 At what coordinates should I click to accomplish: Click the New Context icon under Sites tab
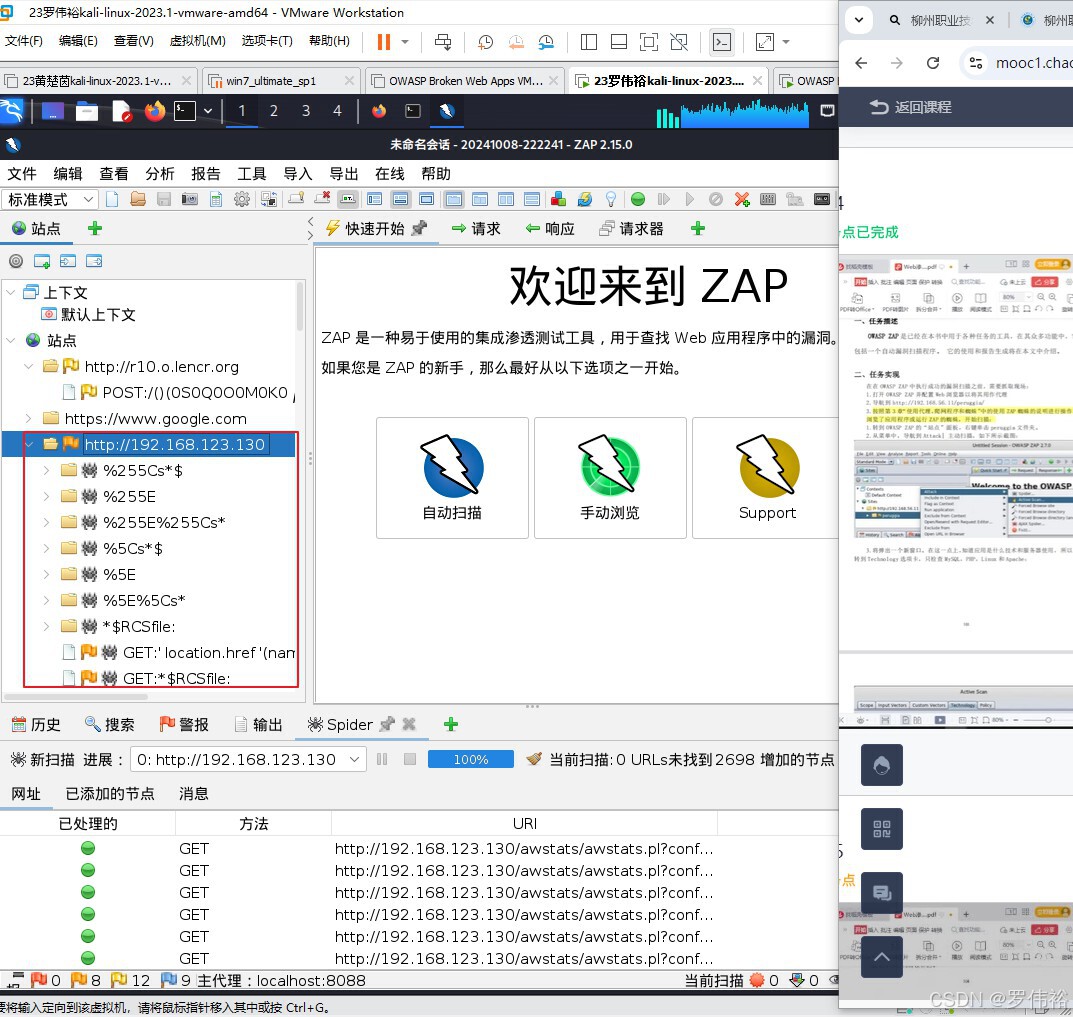(42, 261)
